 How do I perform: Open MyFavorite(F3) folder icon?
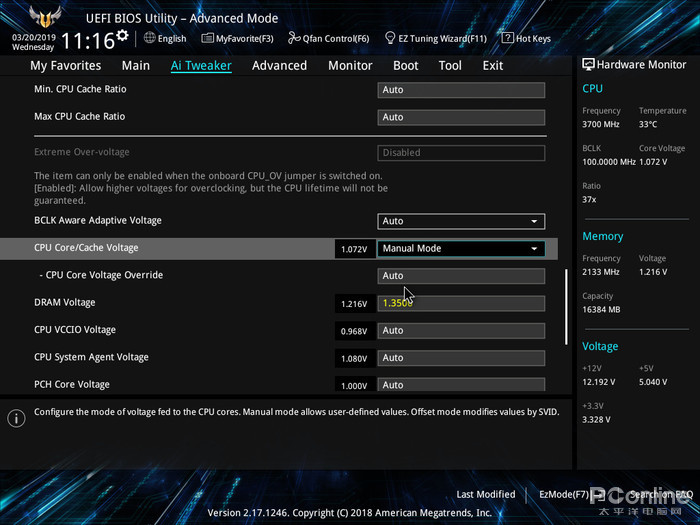click(207, 38)
